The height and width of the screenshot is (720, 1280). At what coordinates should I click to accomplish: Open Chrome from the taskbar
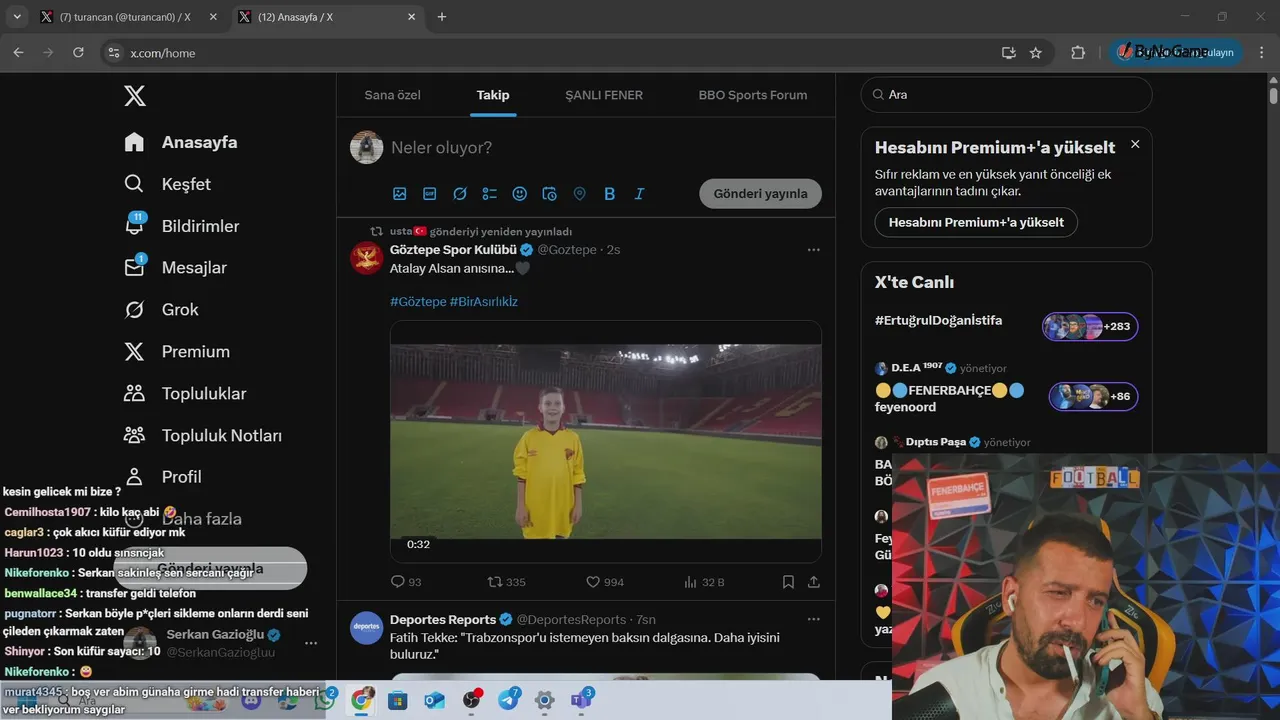362,700
